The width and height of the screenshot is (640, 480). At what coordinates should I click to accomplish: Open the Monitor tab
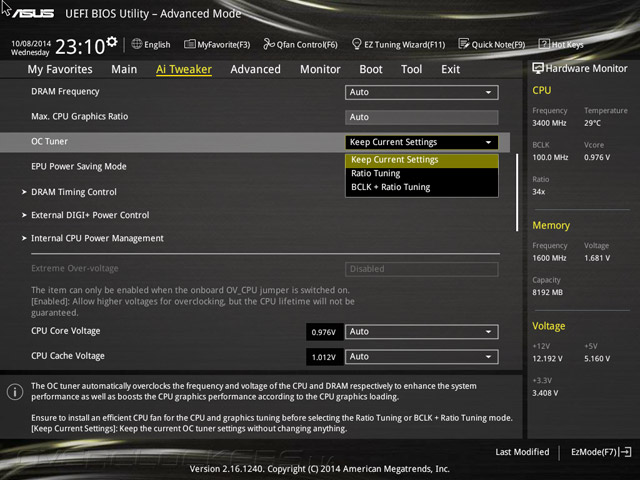pyautogui.click(x=320, y=69)
